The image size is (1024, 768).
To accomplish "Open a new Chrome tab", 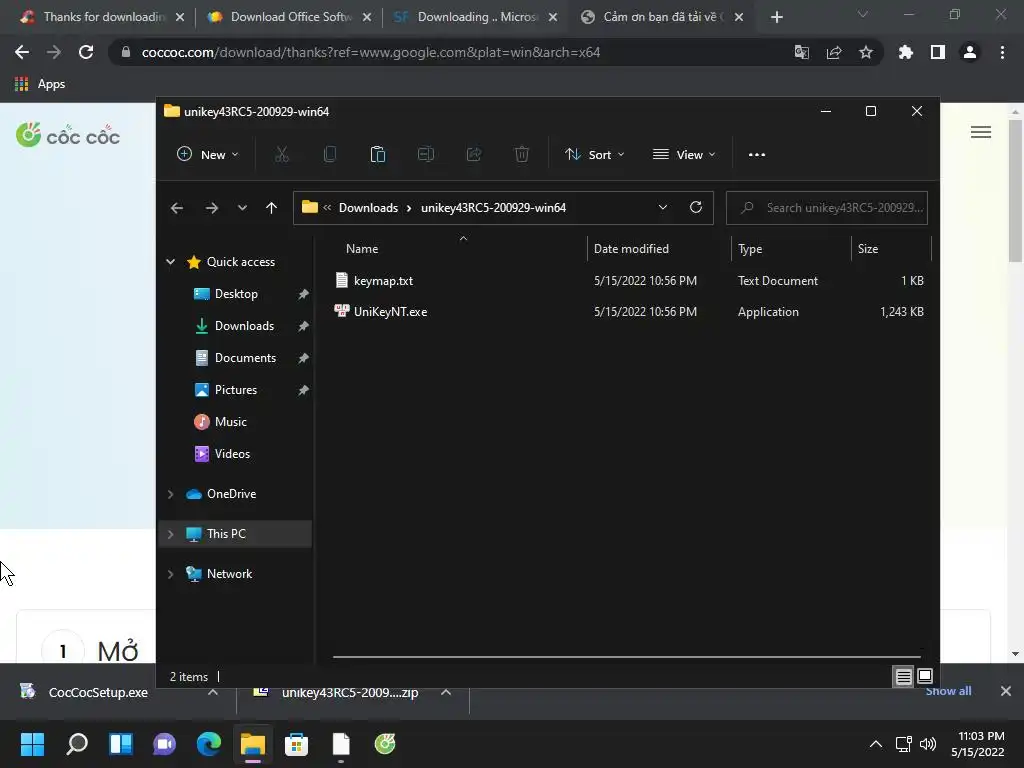I will point(776,17).
